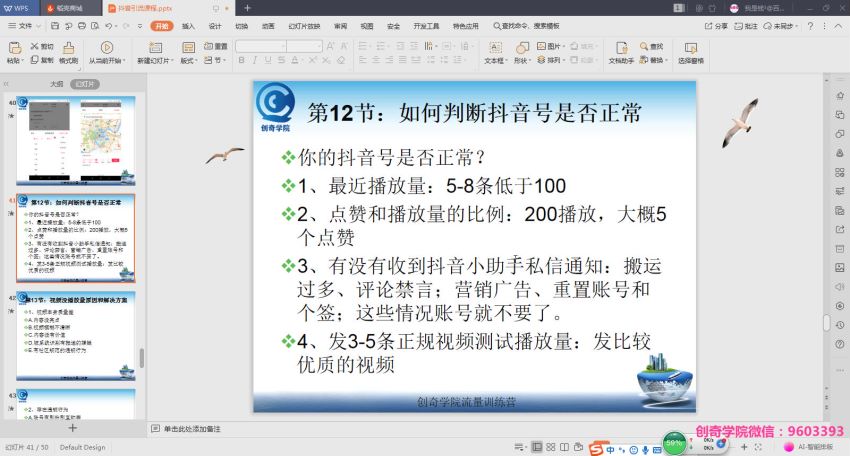Click the search commands field
This screenshot has width=850, height=456.
(x=526, y=26)
